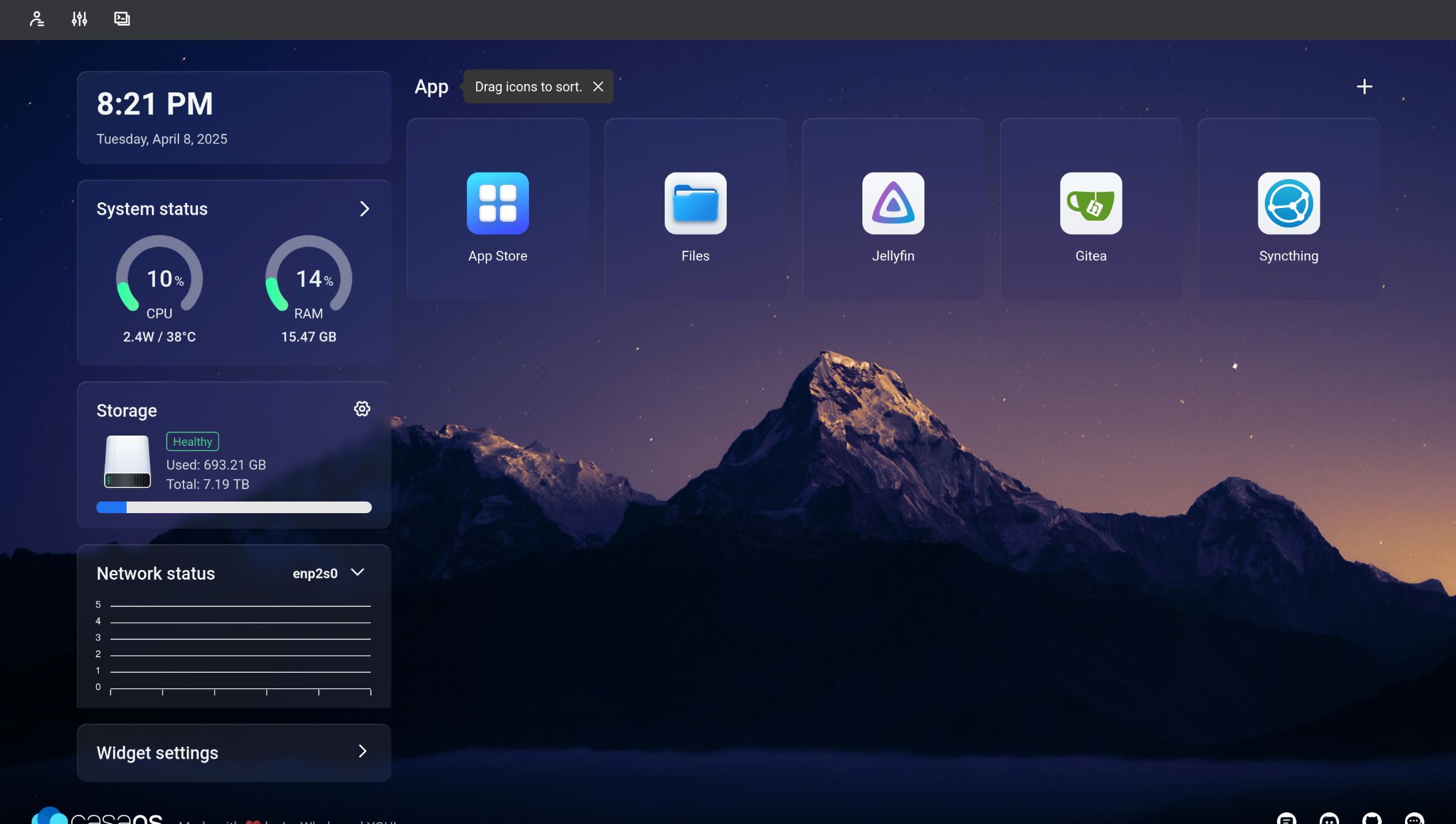The image size is (1456, 824).
Task: Click the Storage heading
Action: 127,410
